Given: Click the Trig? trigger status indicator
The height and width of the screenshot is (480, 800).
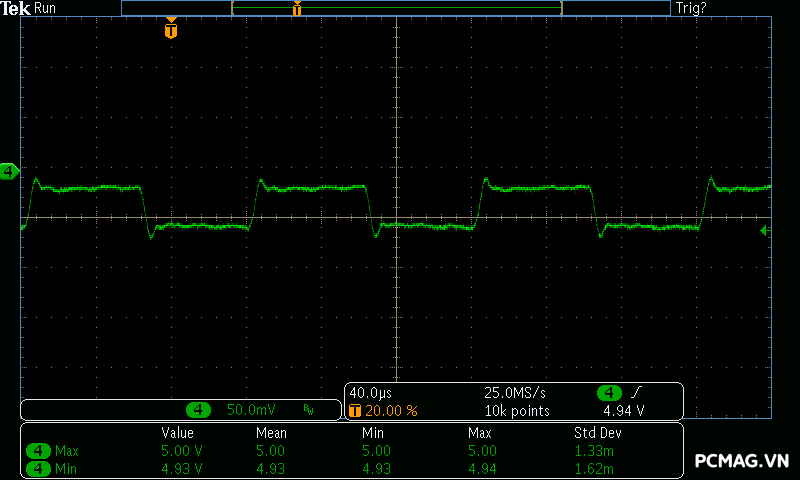Looking at the screenshot, I should (x=694, y=8).
